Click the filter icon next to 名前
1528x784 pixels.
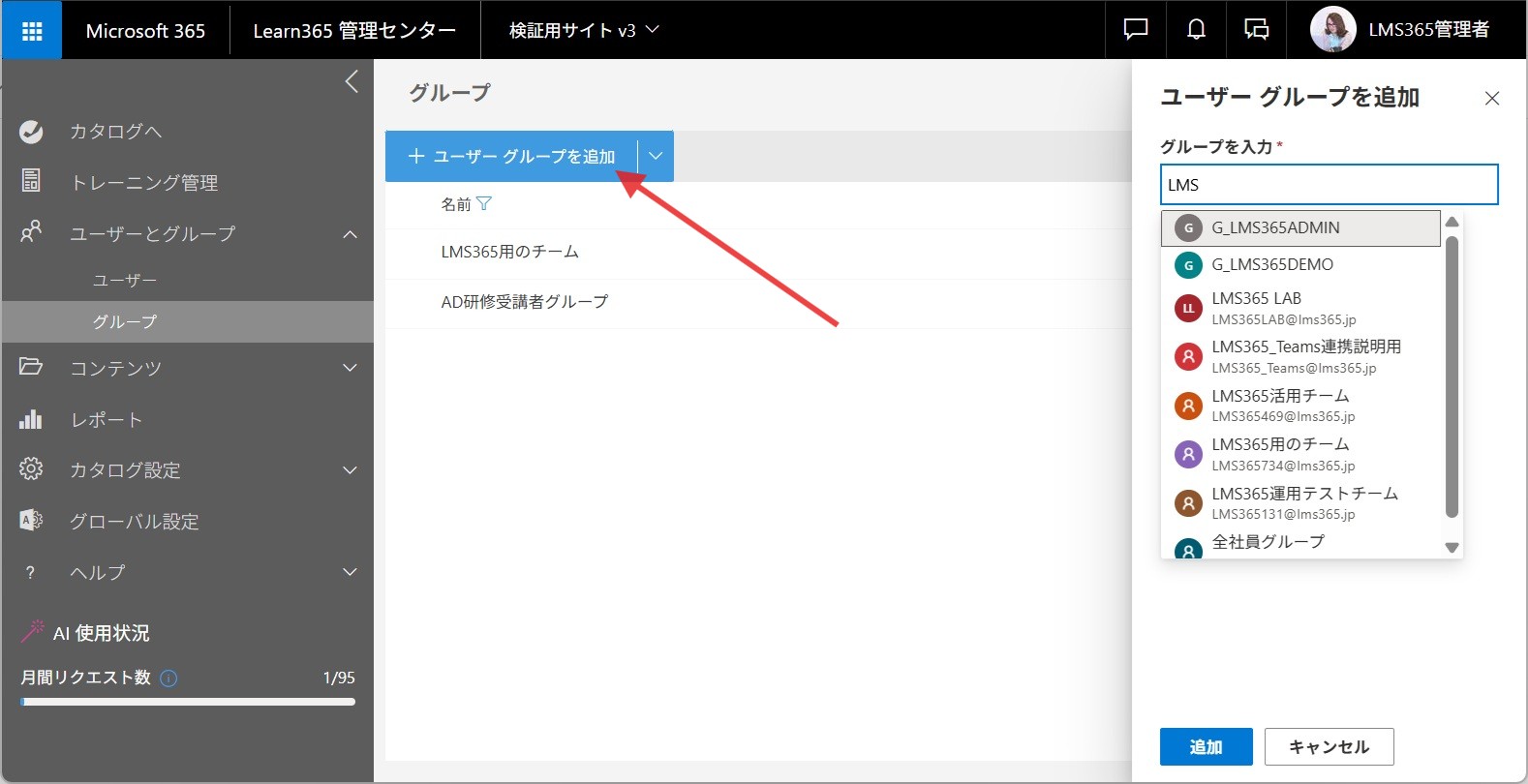point(484,203)
